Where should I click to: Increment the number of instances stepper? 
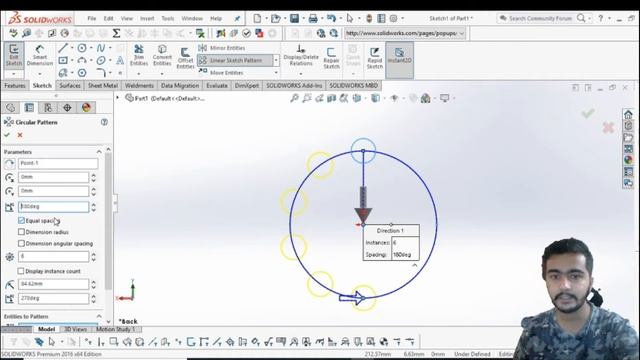point(93,254)
